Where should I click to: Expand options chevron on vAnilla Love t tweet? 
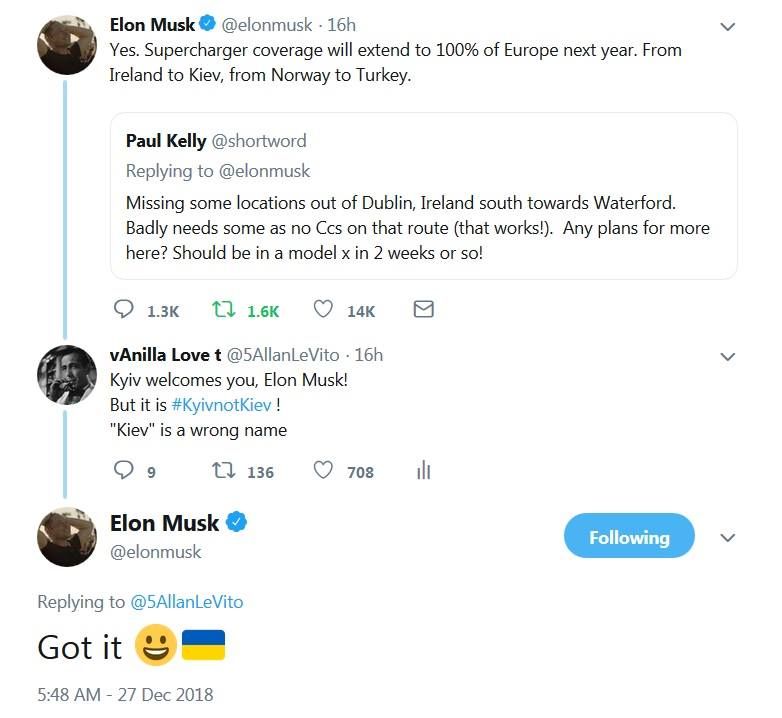[728, 357]
